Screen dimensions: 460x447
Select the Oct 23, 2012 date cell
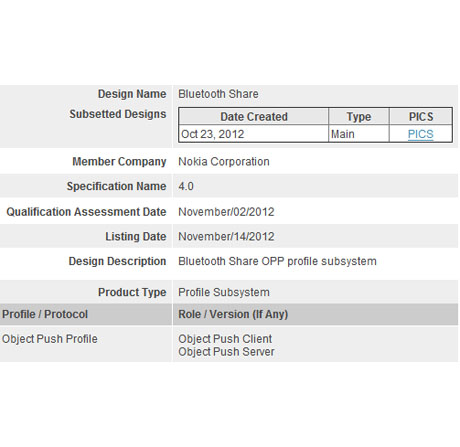(x=254, y=134)
